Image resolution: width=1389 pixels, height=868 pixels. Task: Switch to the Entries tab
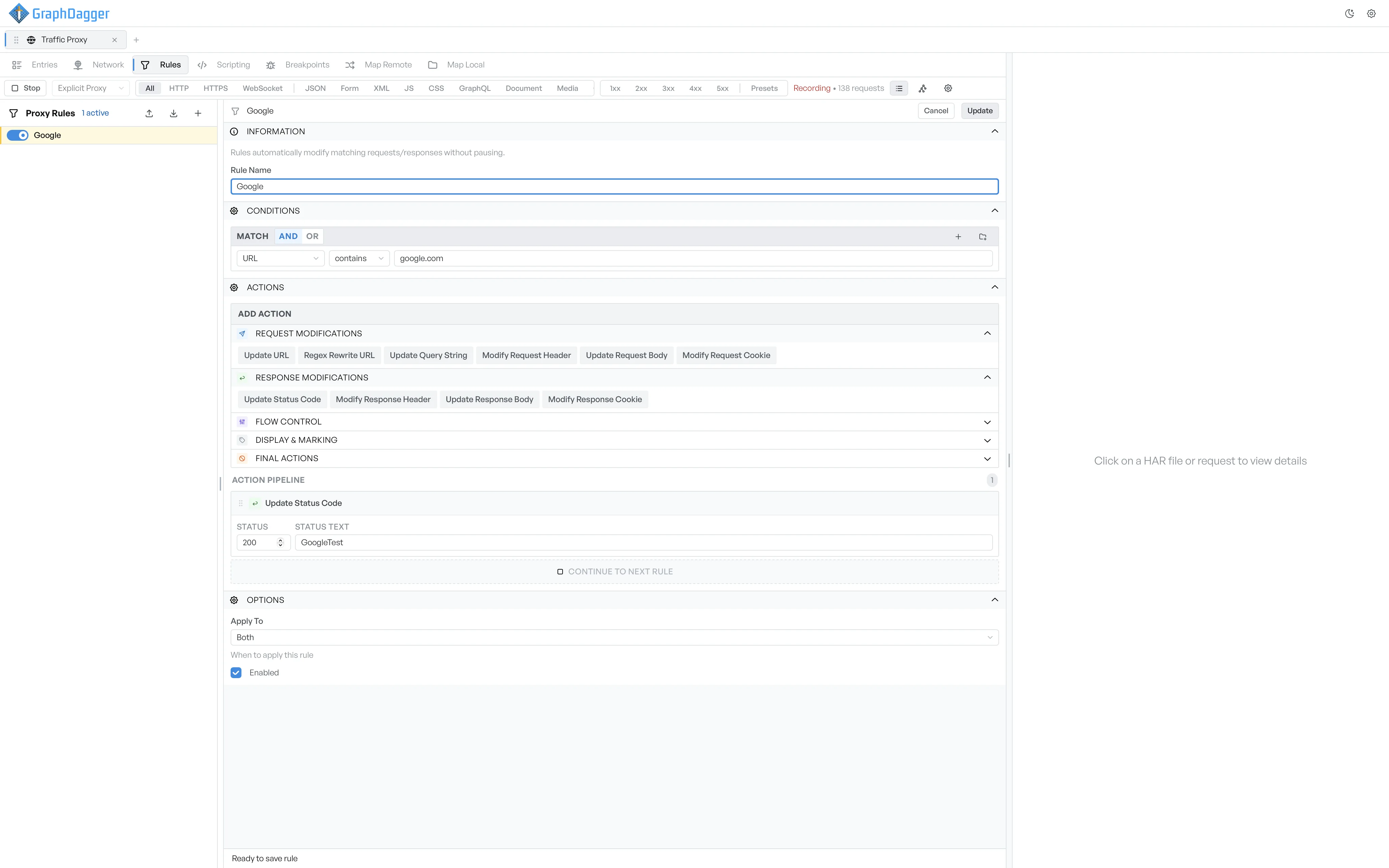pyautogui.click(x=35, y=65)
